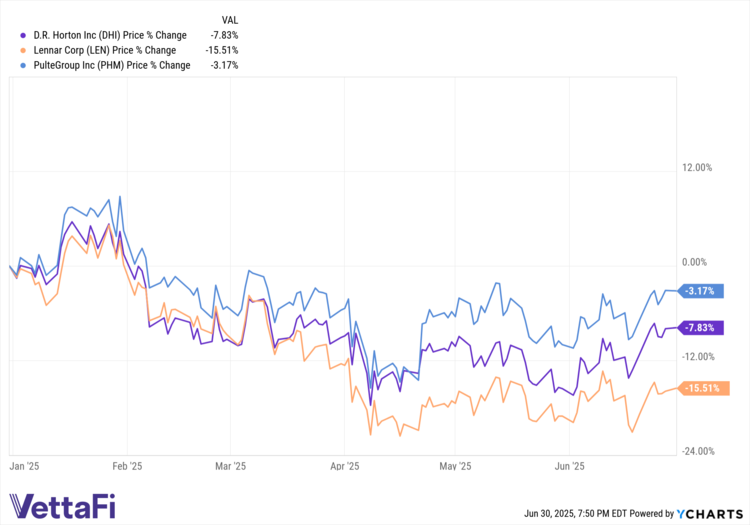Screen dimensions: 750x525
Task: Select the D.R. Horton Inc (DHI) legend label
Action: click(x=105, y=35)
